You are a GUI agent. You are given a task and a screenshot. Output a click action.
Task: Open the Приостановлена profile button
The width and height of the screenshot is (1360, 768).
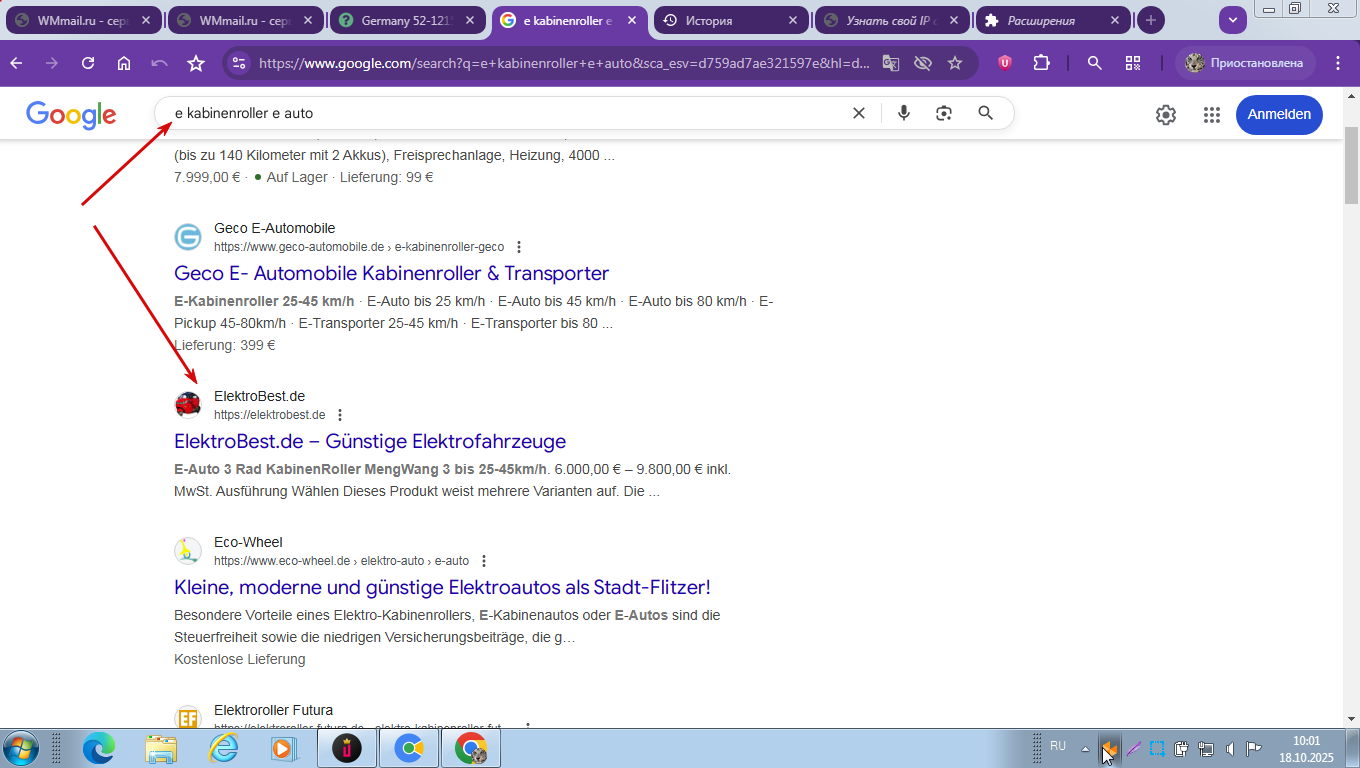tap(1246, 63)
